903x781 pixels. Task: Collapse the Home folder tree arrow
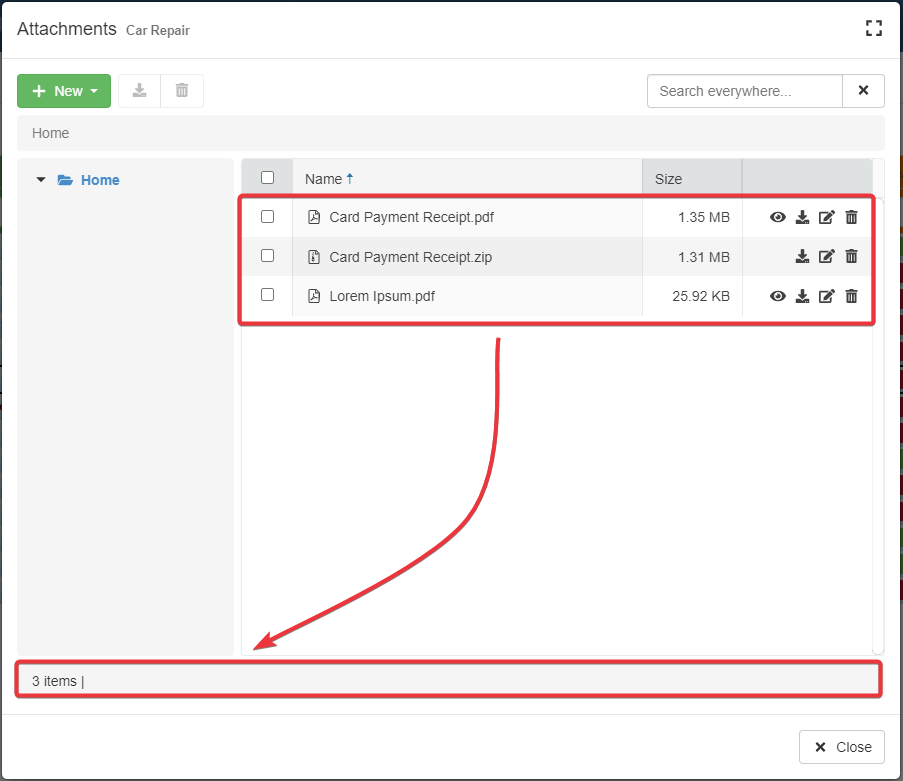pos(41,180)
